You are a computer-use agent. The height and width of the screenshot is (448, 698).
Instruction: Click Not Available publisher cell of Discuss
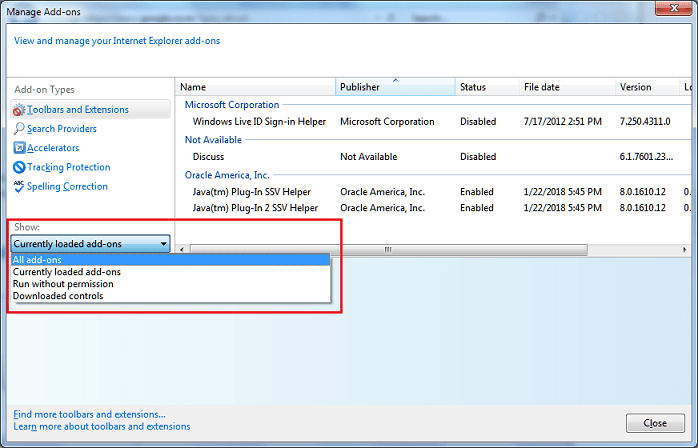(369, 157)
